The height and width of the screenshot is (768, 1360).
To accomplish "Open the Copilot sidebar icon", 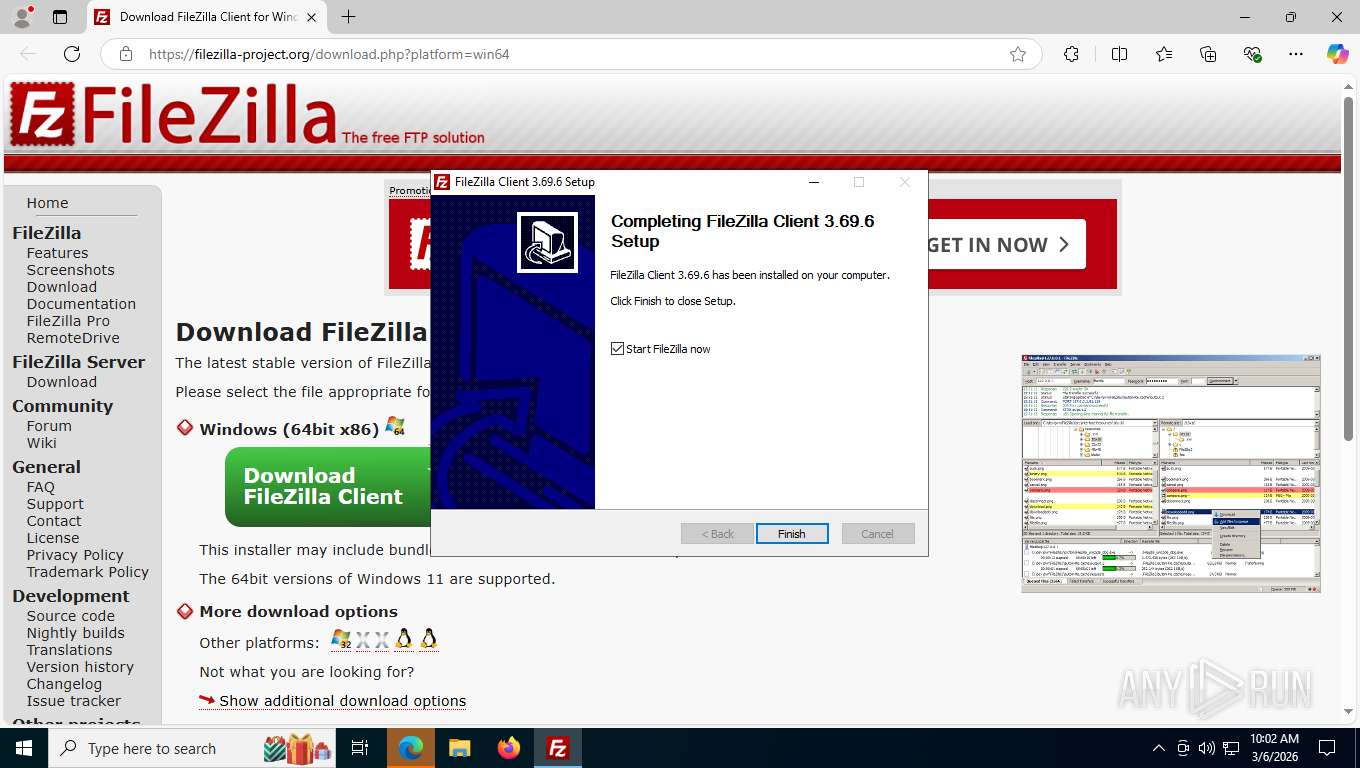I will pos(1337,54).
